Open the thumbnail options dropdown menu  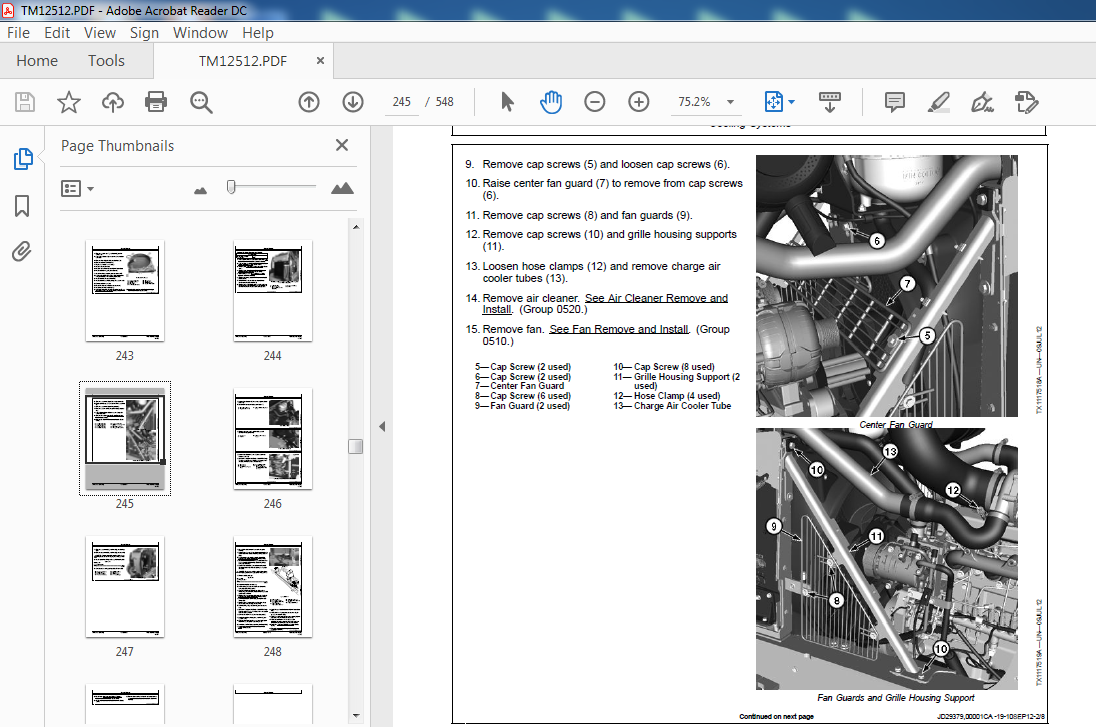pos(78,189)
